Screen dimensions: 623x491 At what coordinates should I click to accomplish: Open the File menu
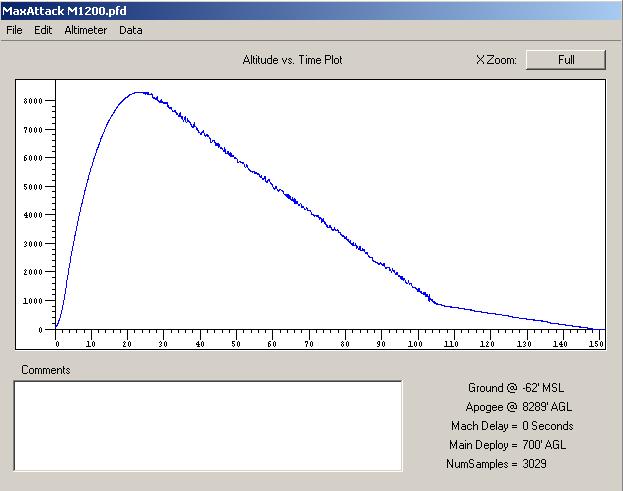pyautogui.click(x=14, y=30)
